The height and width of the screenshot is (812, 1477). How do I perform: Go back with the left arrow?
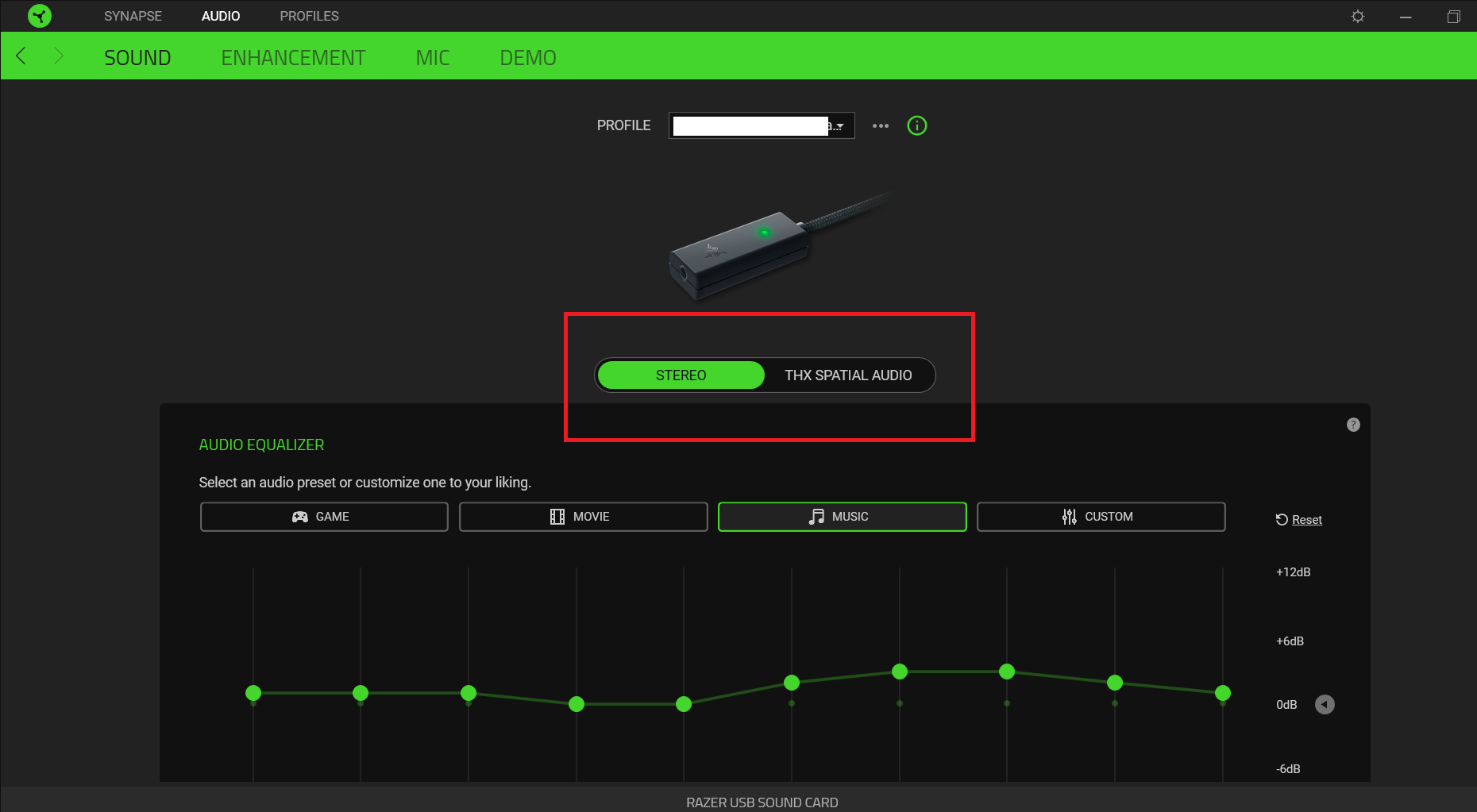tap(21, 56)
